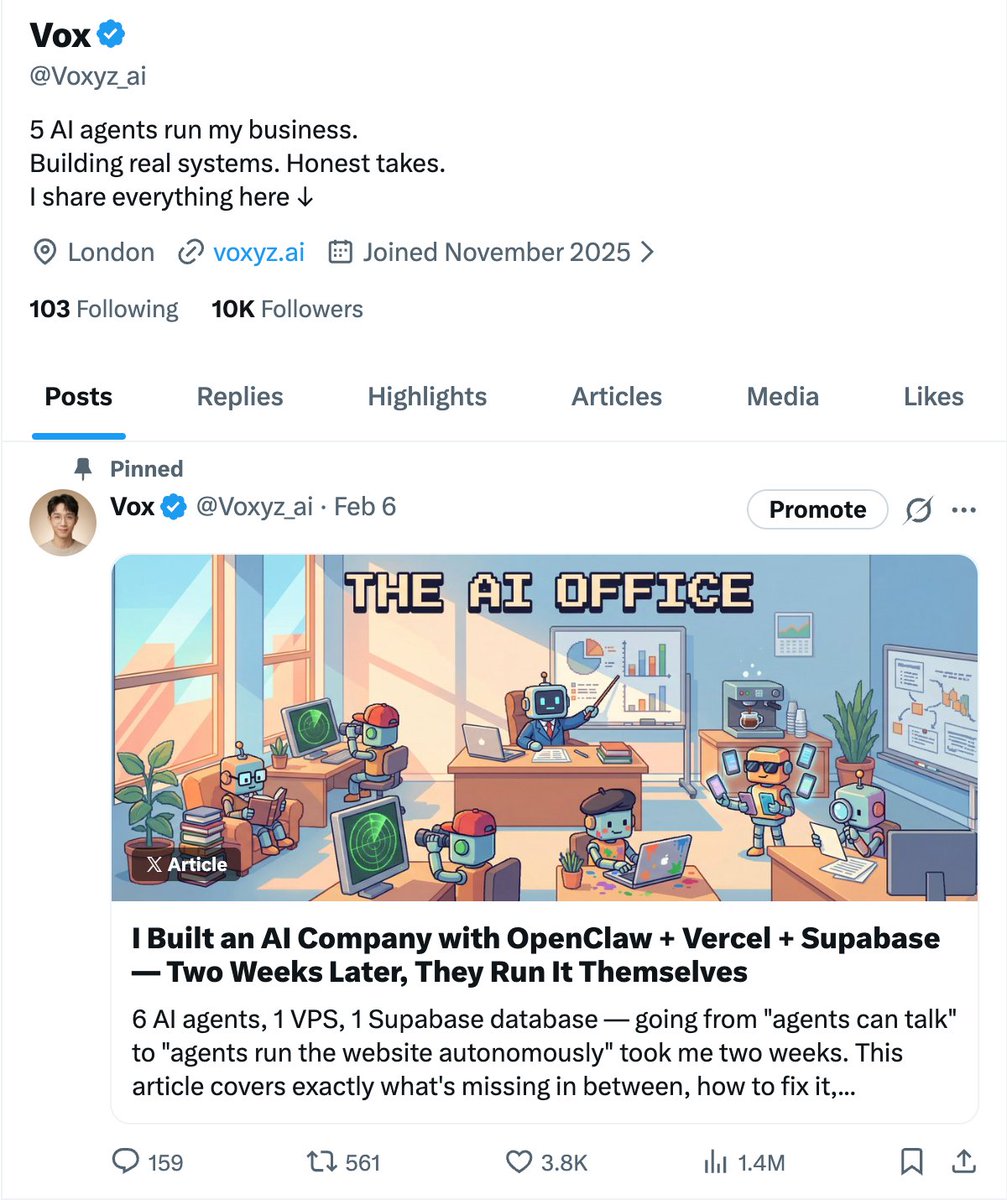Click the blue verified badge beside Vox title
Image resolution: width=1007 pixels, height=1200 pixels.
tap(110, 34)
